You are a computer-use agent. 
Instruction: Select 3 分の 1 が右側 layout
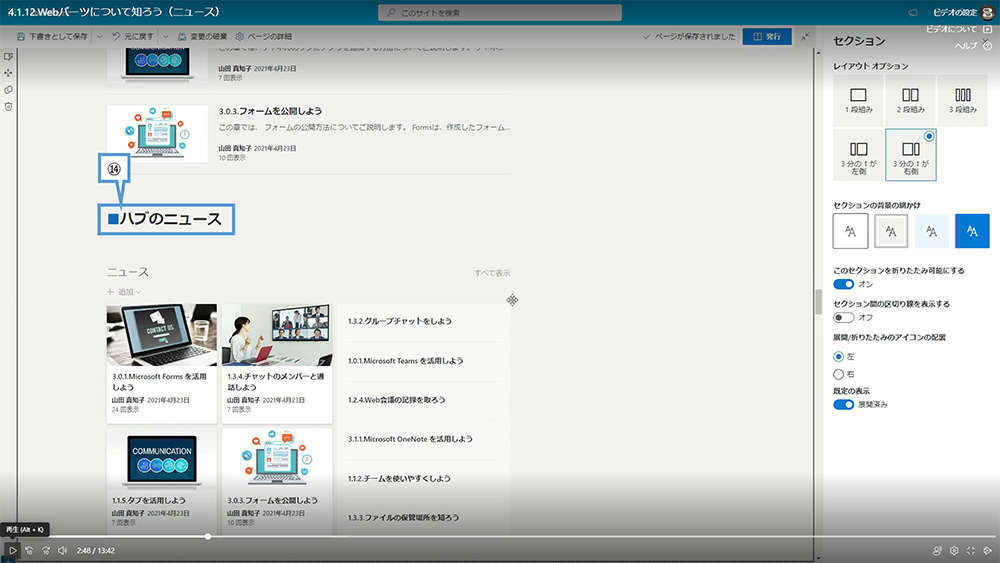point(911,155)
